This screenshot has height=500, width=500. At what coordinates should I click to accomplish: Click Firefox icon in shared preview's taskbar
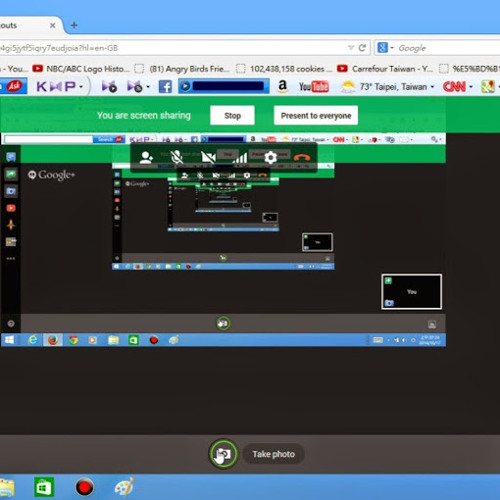coord(53,340)
